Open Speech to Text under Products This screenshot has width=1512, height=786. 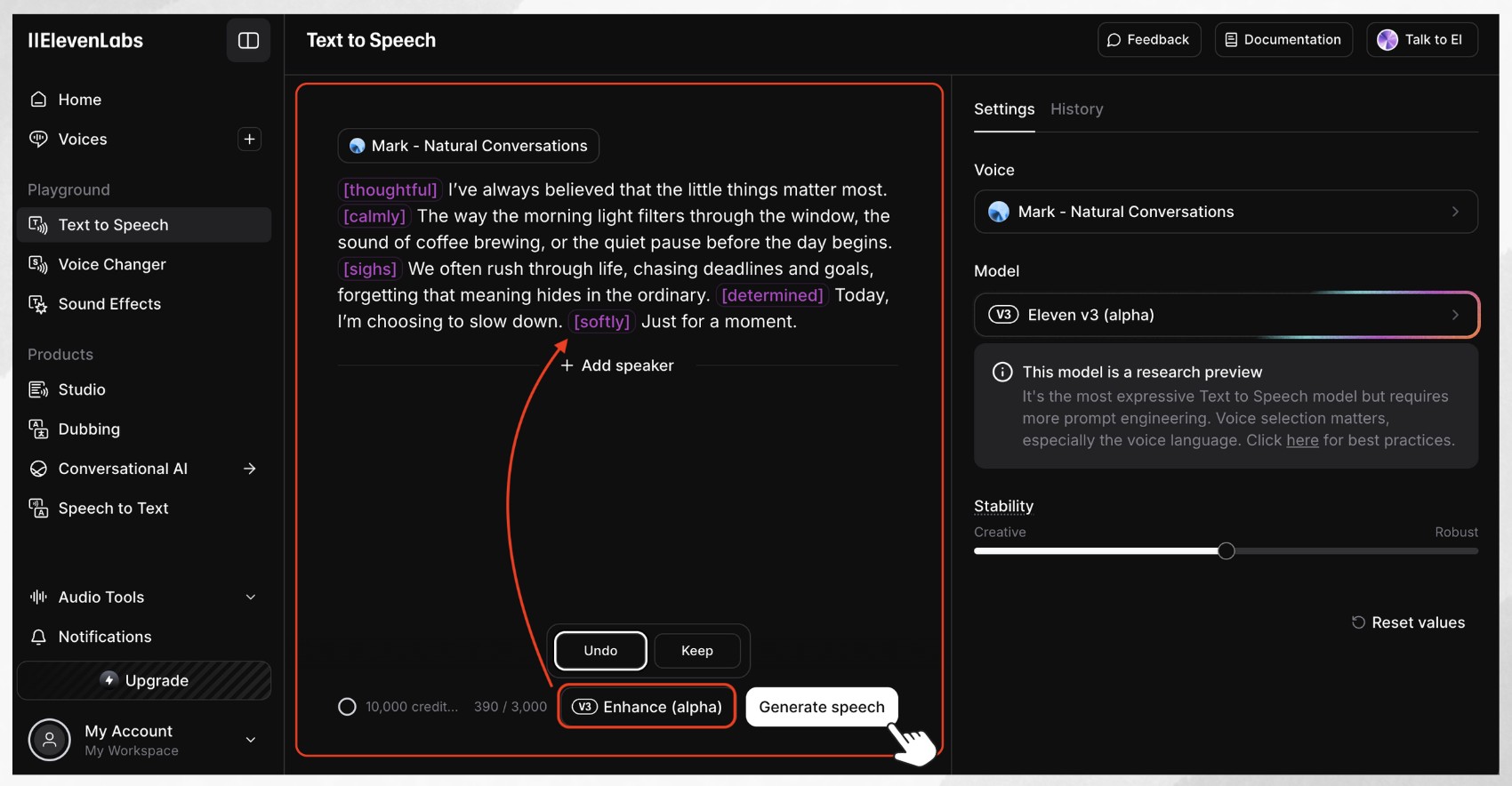[x=144, y=509]
